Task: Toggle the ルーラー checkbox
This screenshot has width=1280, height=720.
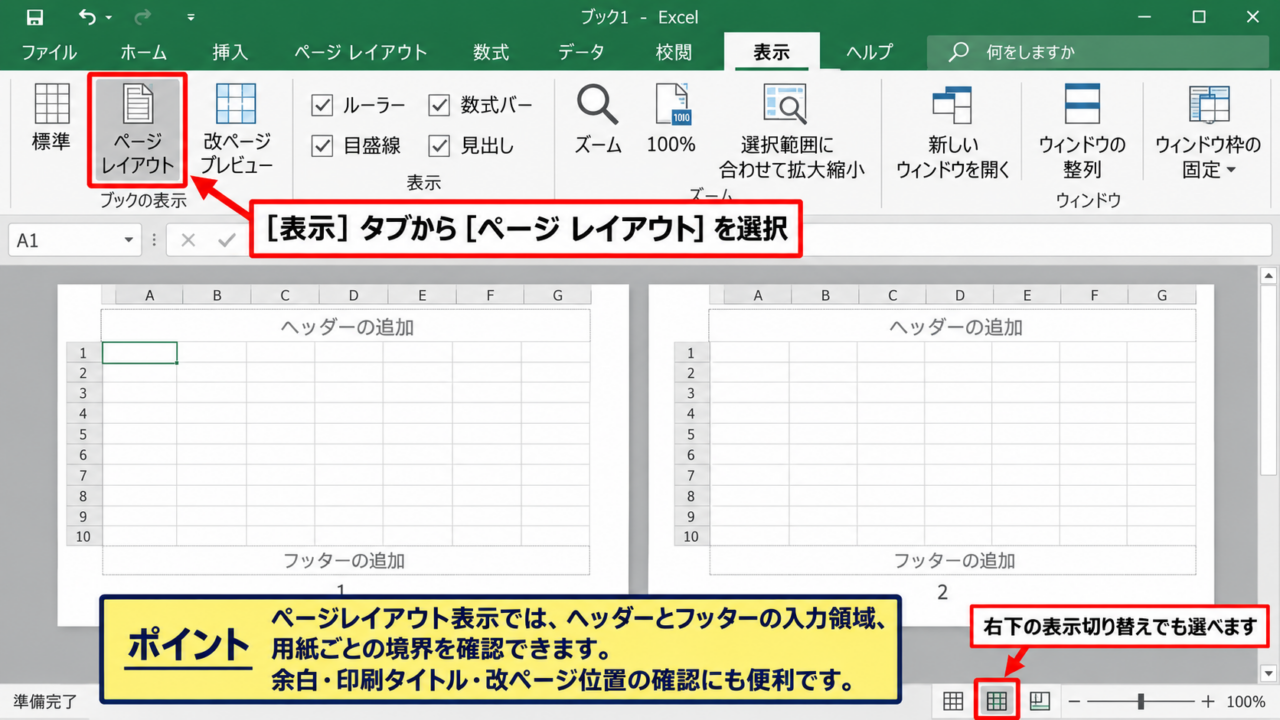Action: pyautogui.click(x=322, y=105)
